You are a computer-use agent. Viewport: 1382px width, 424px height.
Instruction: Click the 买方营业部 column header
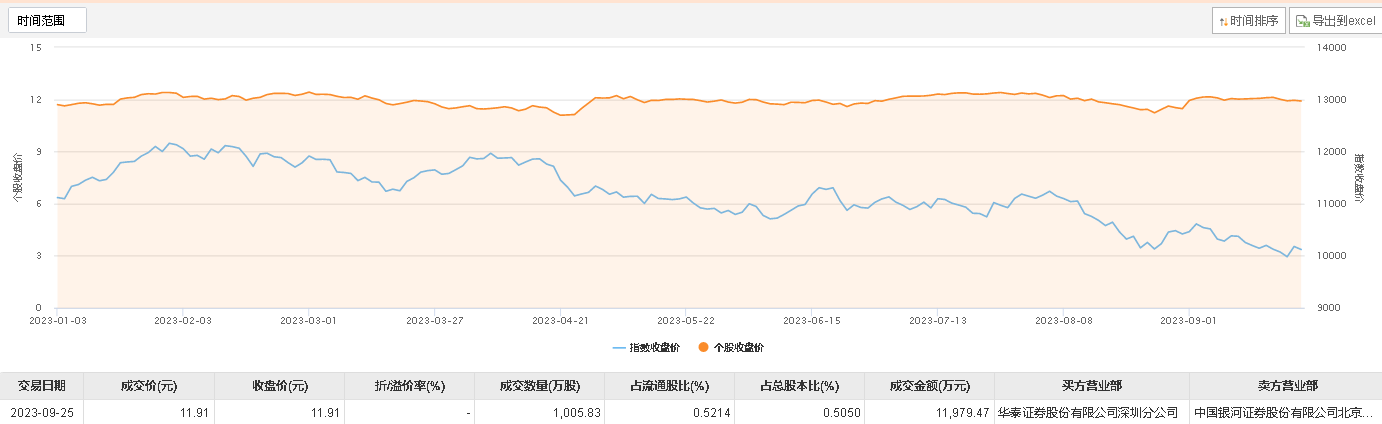point(1091,386)
